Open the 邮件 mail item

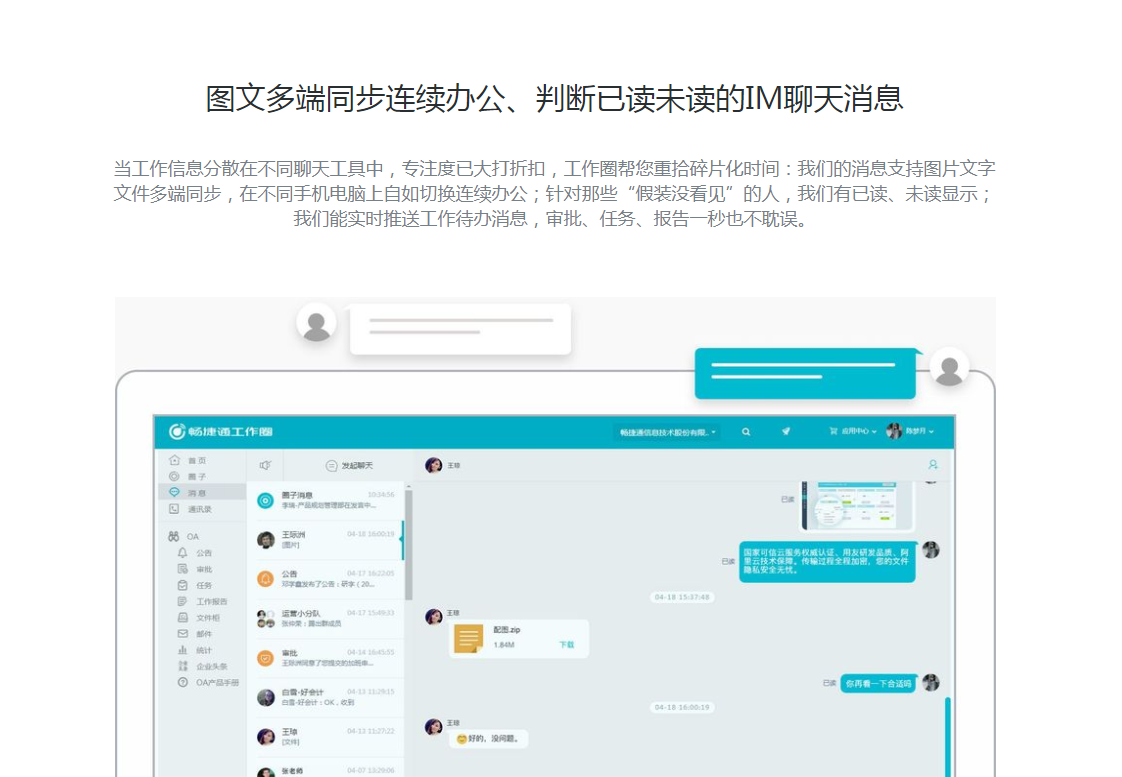click(195, 634)
